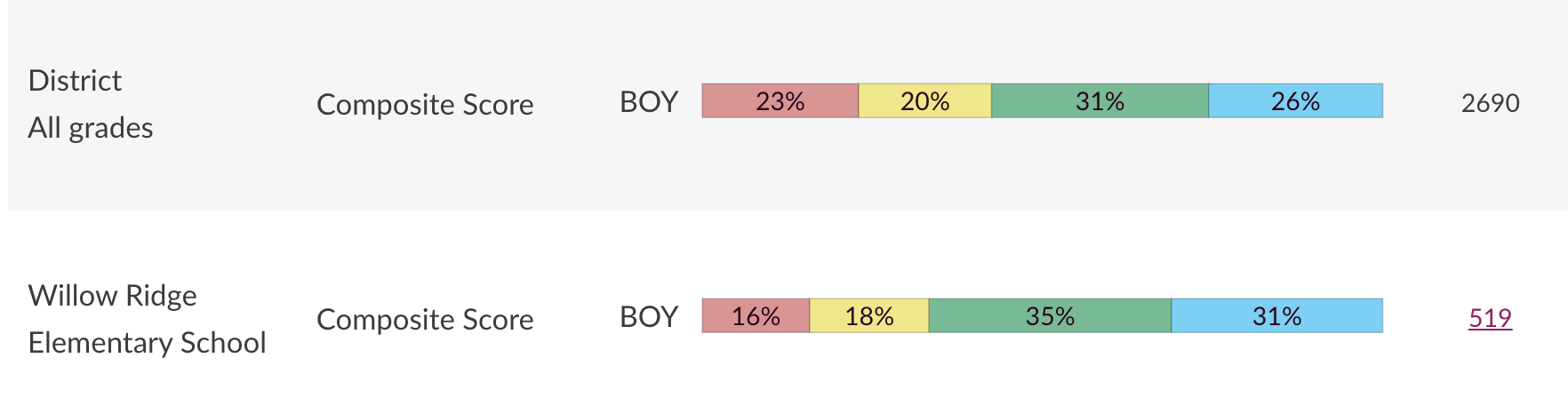Click Composite Score in the Willow Ridge row
1568x398 pixels.
pyautogui.click(x=425, y=320)
